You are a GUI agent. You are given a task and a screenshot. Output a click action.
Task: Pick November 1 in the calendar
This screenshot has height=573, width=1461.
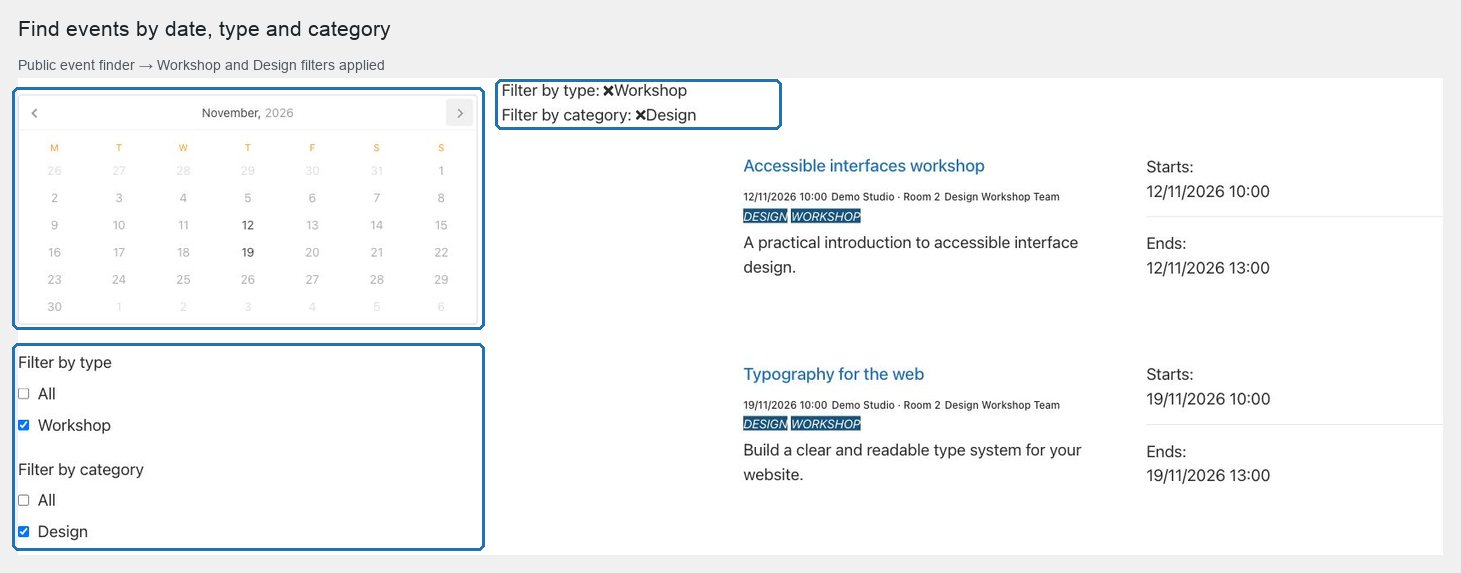coord(441,171)
